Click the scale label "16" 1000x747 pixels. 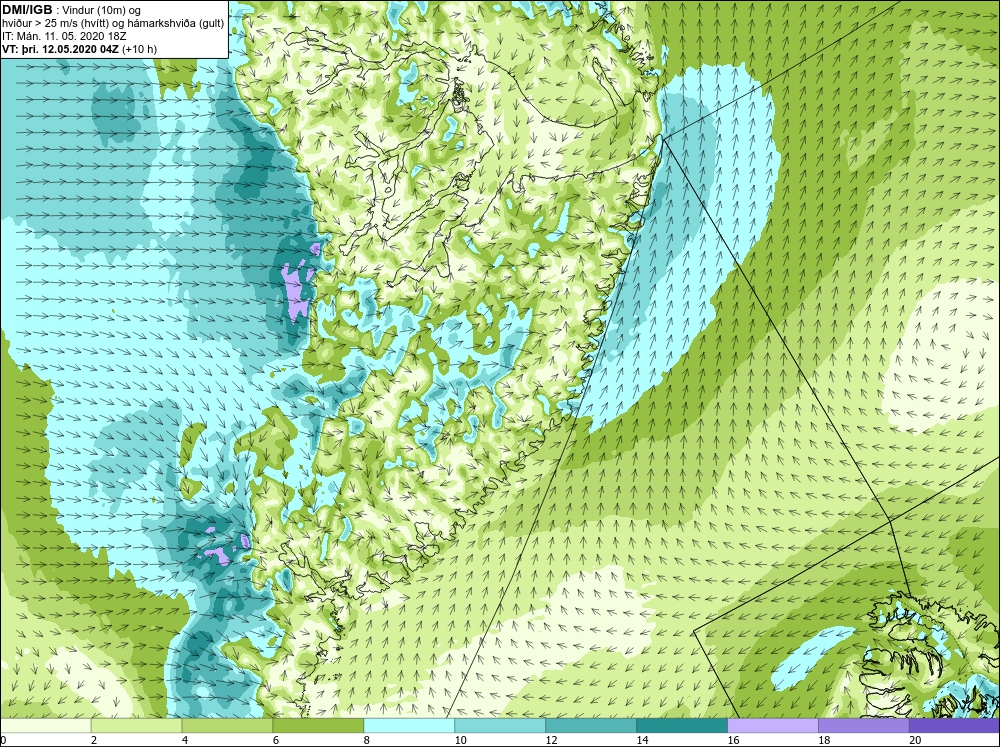pyautogui.click(x=733, y=740)
